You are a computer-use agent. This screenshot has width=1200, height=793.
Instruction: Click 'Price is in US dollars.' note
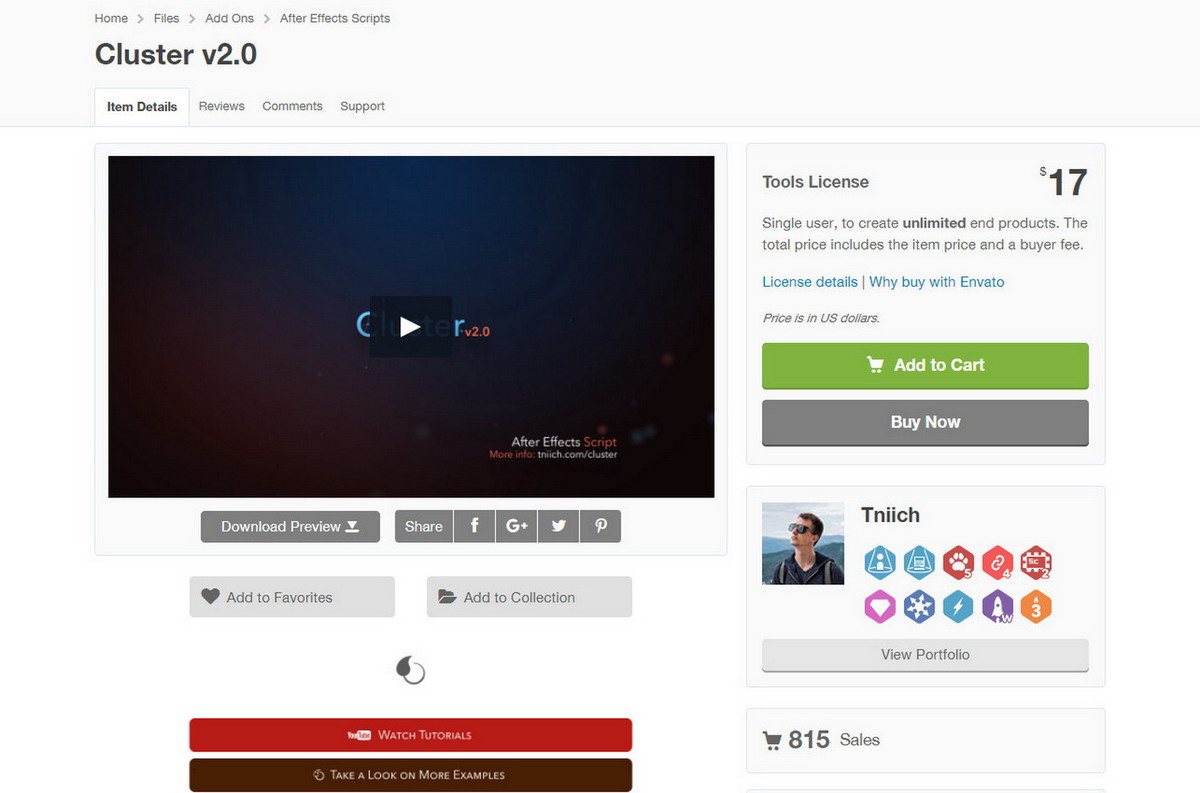pos(821,318)
